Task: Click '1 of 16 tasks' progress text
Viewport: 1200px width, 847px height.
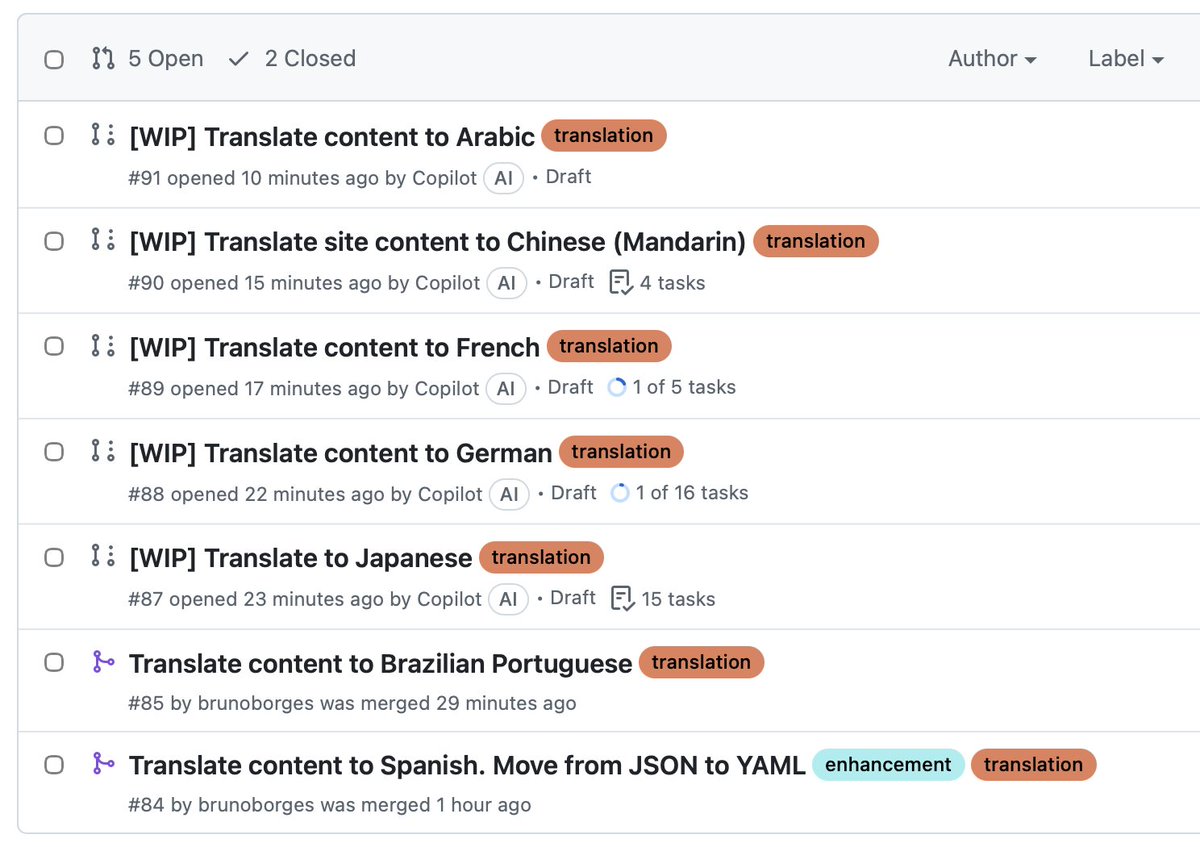Action: point(692,494)
